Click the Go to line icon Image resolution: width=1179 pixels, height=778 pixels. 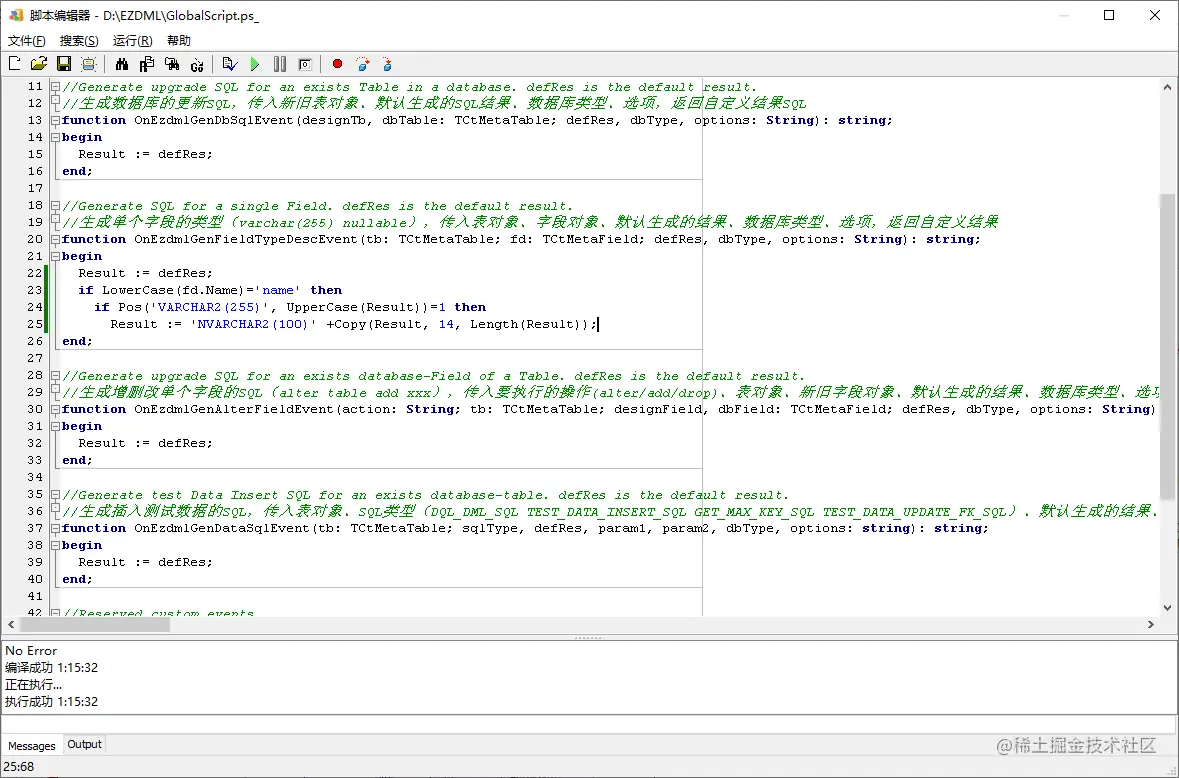pos(197,64)
